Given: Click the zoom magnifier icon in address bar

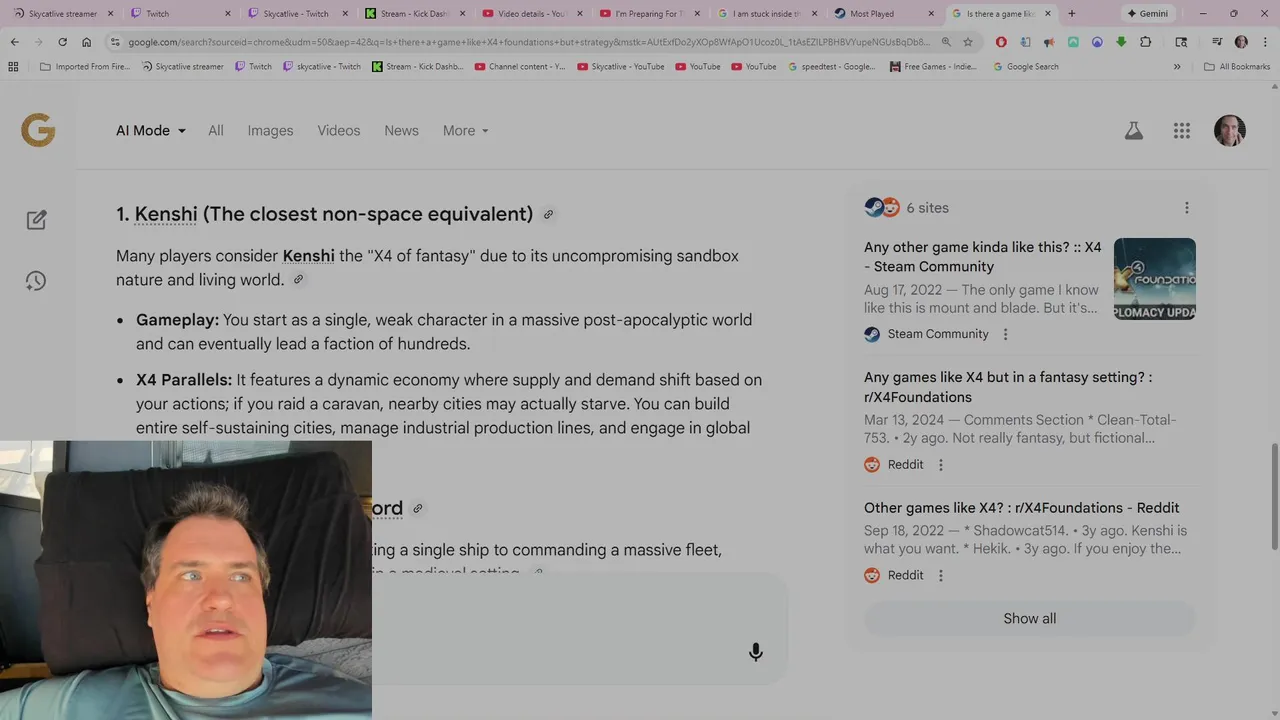Looking at the screenshot, I should 946,42.
